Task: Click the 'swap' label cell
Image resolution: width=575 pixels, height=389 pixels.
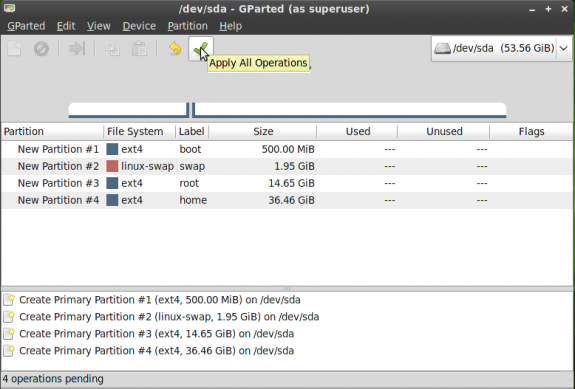Action: (x=192, y=166)
